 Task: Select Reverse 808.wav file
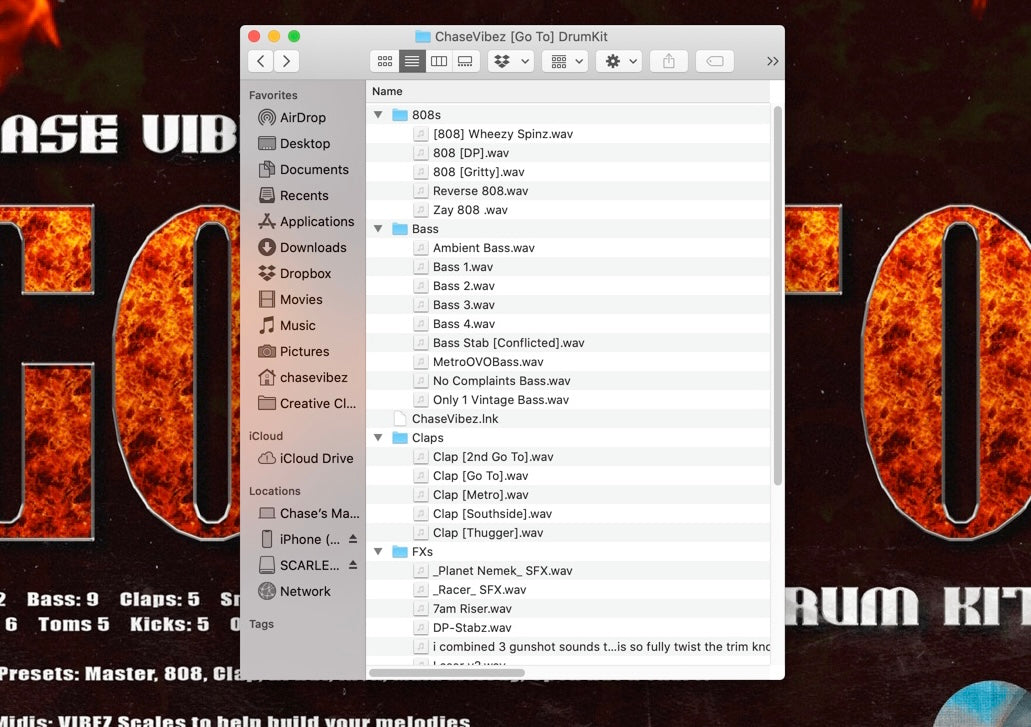568,191
